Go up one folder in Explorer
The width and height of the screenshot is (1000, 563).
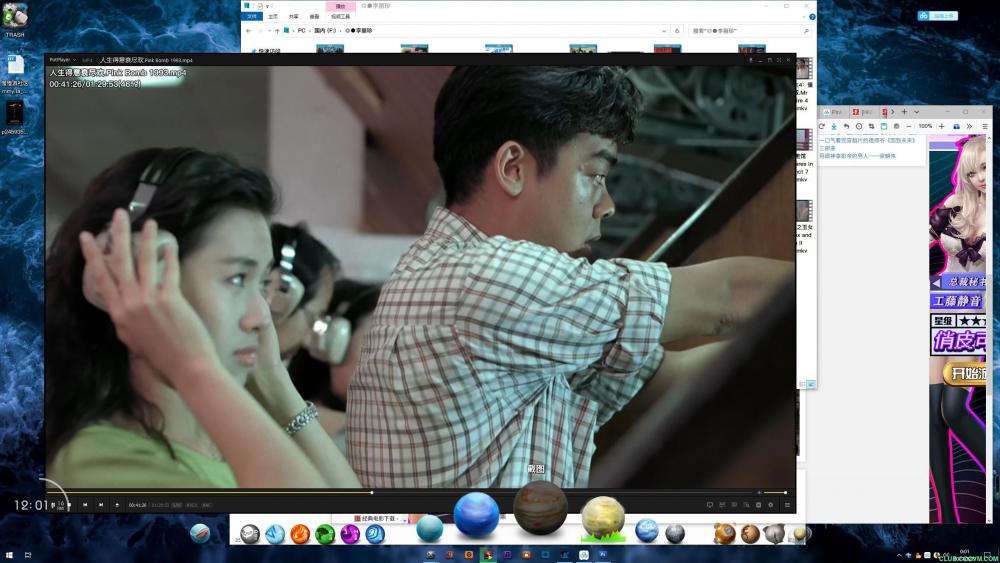pos(277,31)
